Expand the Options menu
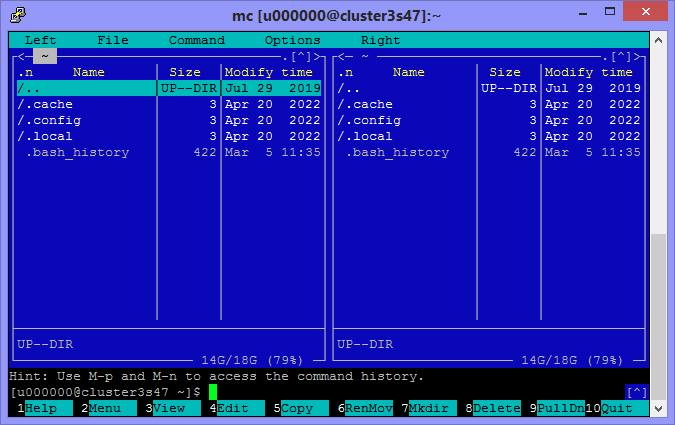 pos(292,40)
